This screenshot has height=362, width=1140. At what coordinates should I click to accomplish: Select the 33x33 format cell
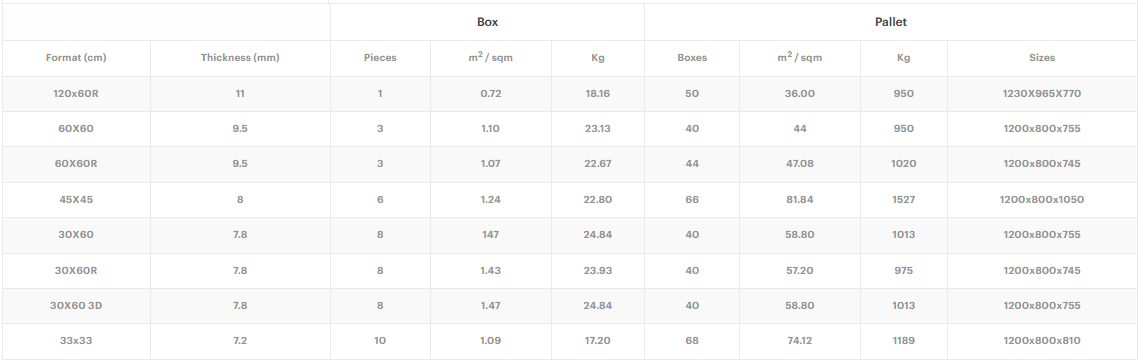pyautogui.click(x=76, y=341)
